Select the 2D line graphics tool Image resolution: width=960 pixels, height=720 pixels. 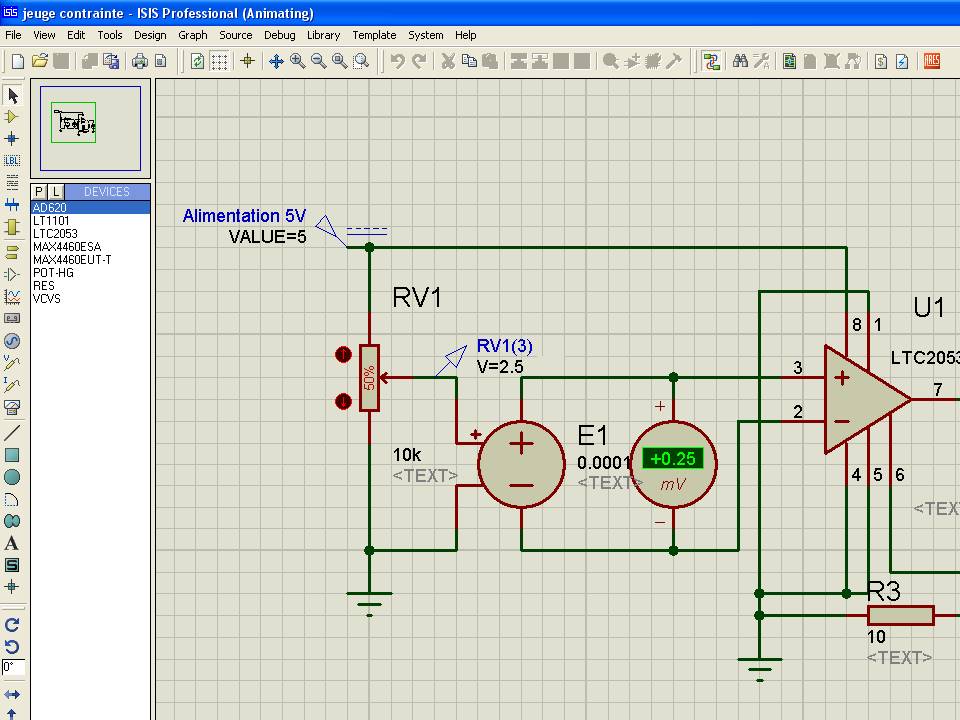point(12,433)
